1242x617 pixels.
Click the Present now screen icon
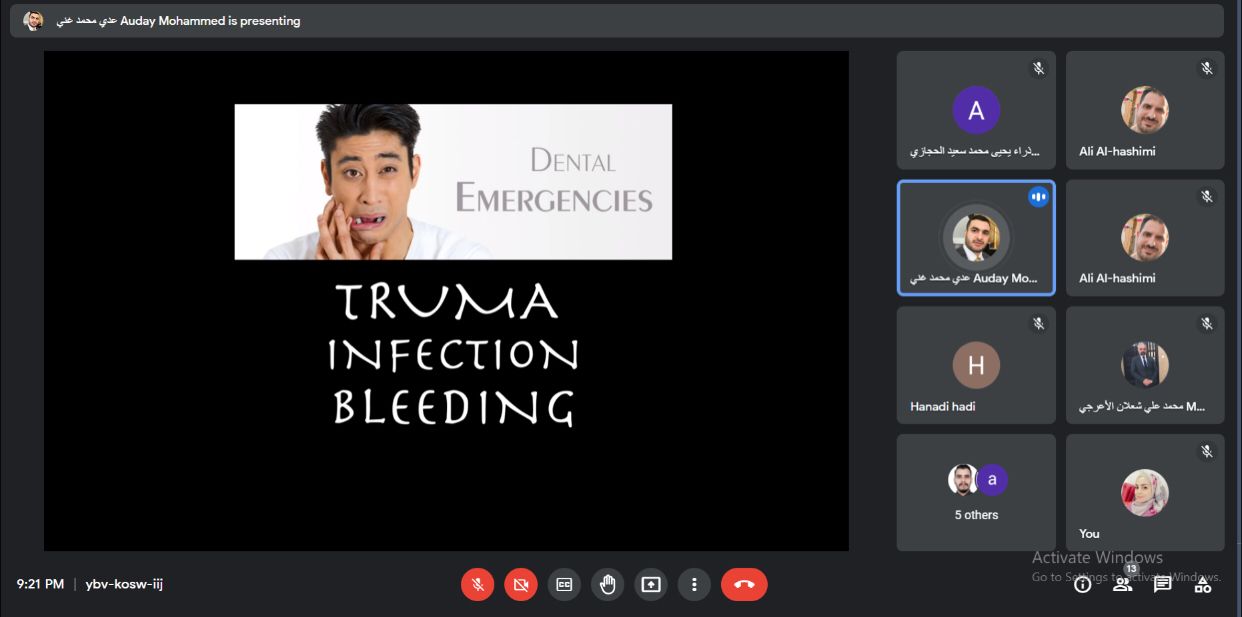[651, 585]
